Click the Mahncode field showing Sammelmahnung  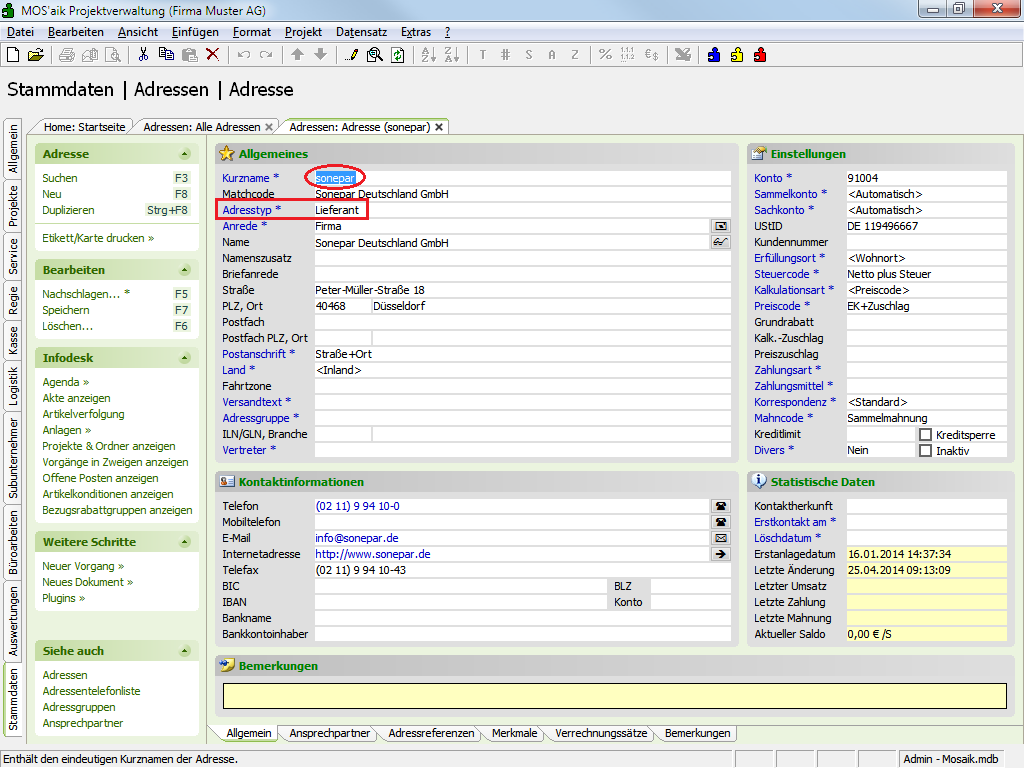coord(926,418)
